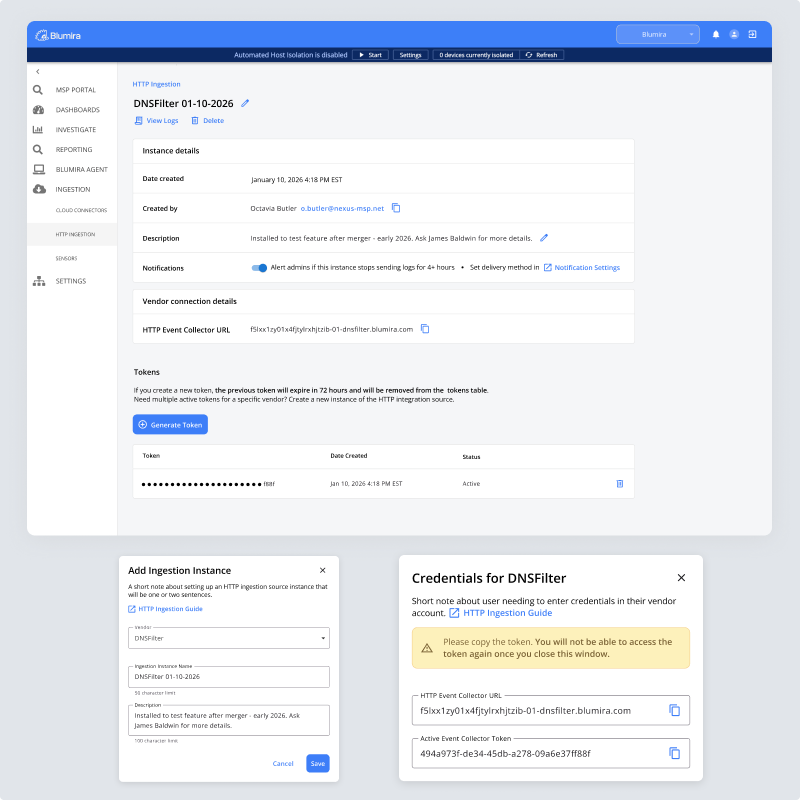Select Cloud Connectors submenu item

pyautogui.click(x=81, y=210)
